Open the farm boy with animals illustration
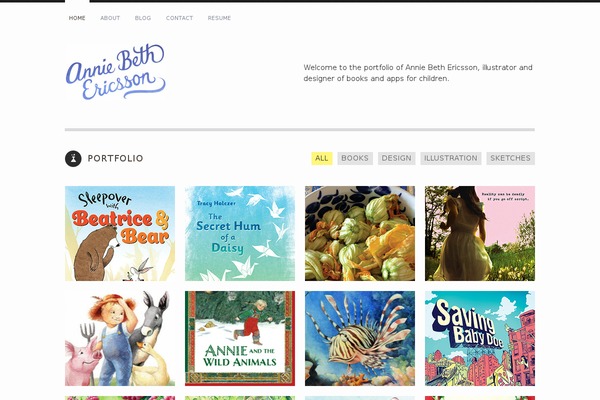The width and height of the screenshot is (600, 400). 120,338
